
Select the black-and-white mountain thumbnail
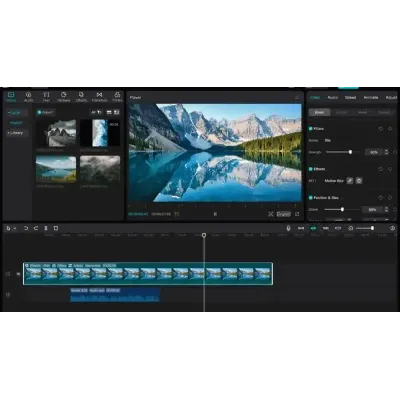click(56, 133)
